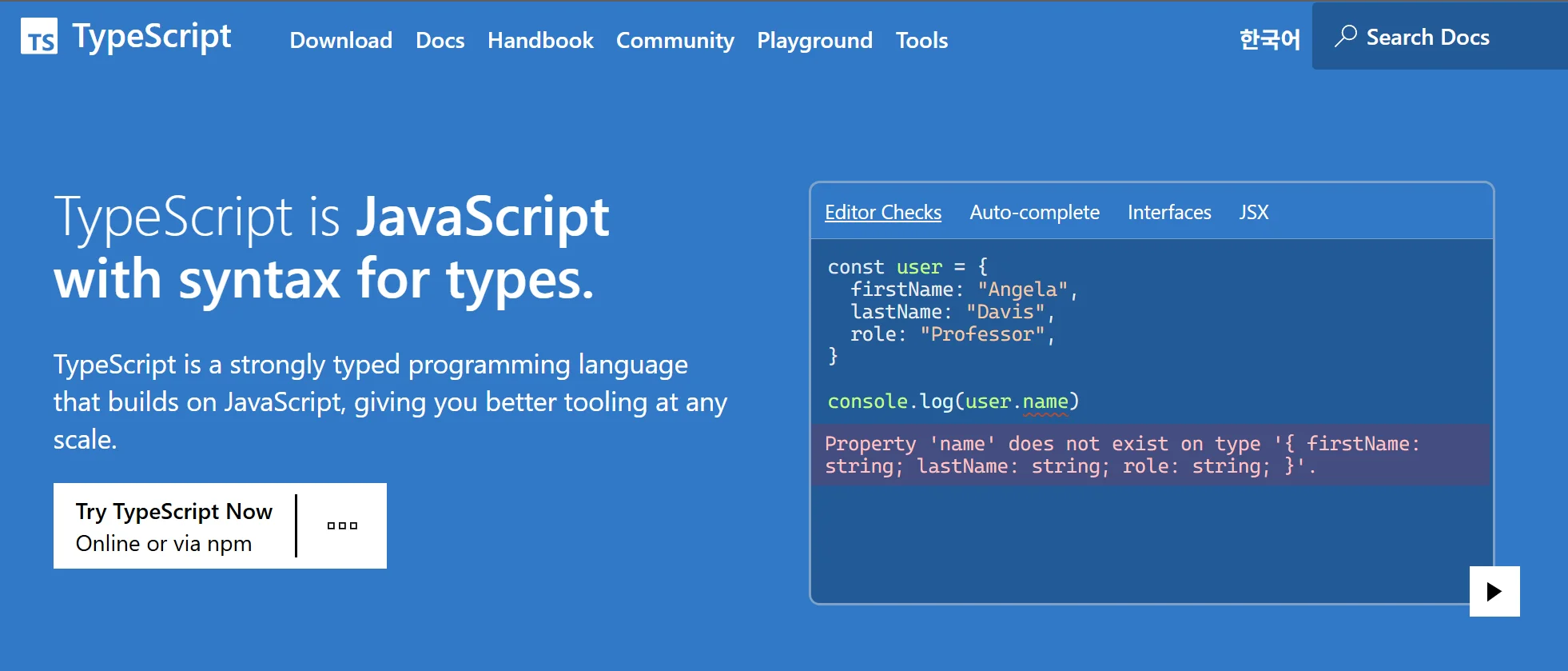Click the 'with syntax for types.' heading line

point(324,279)
